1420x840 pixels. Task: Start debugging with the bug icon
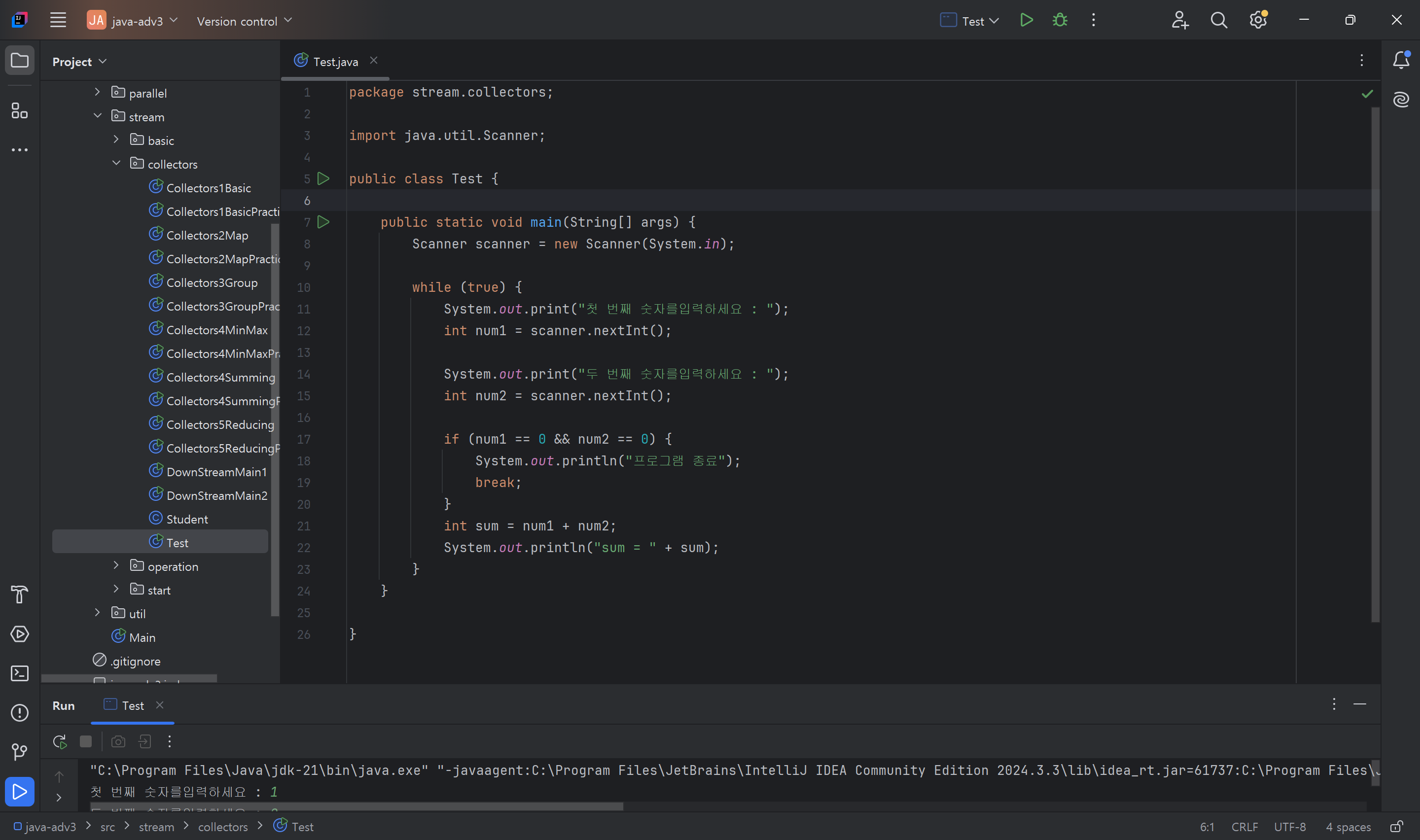coord(1060,20)
